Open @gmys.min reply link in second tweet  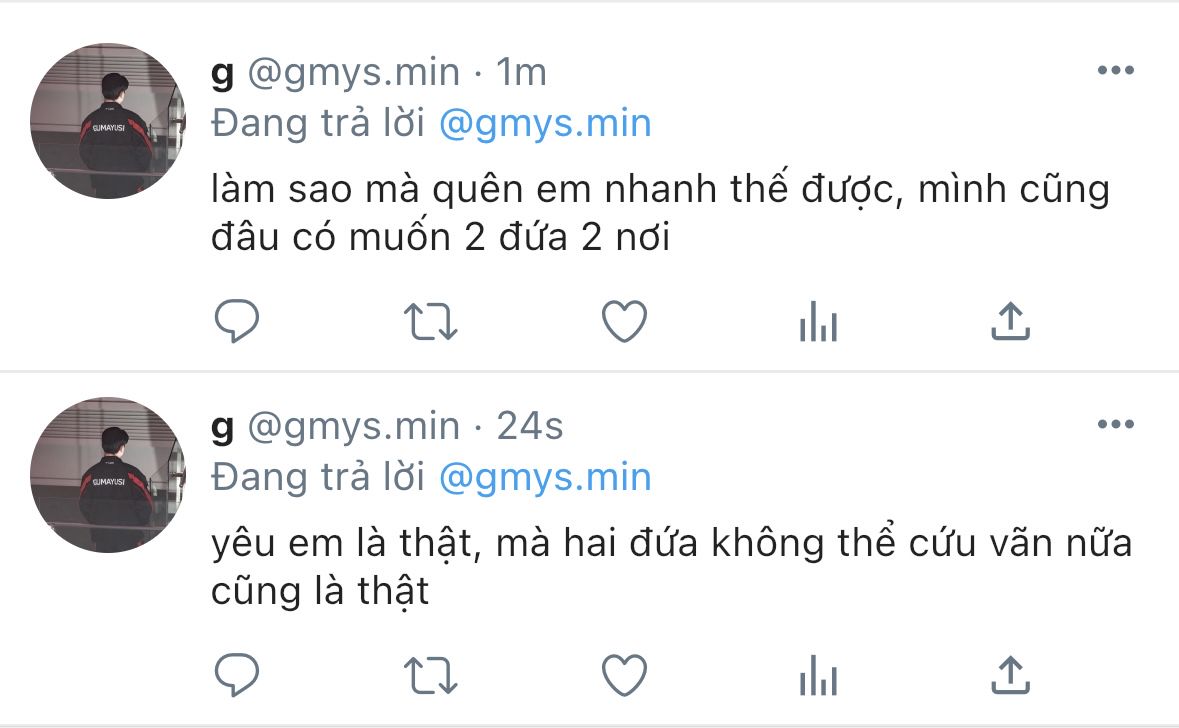545,478
